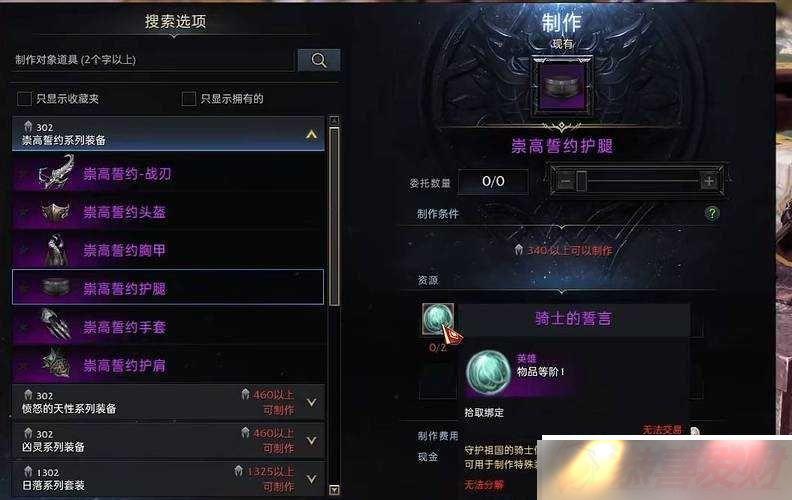This screenshot has height=500, width=792.
Task: Collapse the 崇高誓约系列装备 category
Action: coord(311,134)
